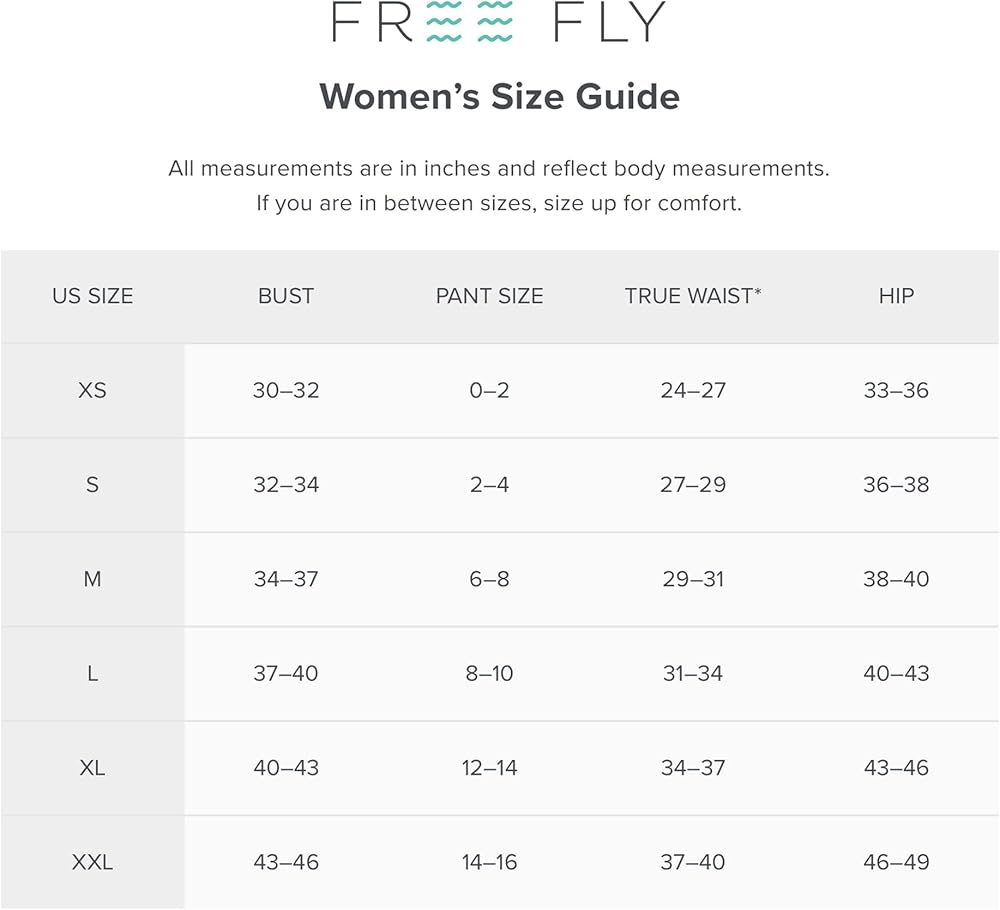The image size is (1000, 910).
Task: Click the L size row label
Action: click(x=92, y=674)
